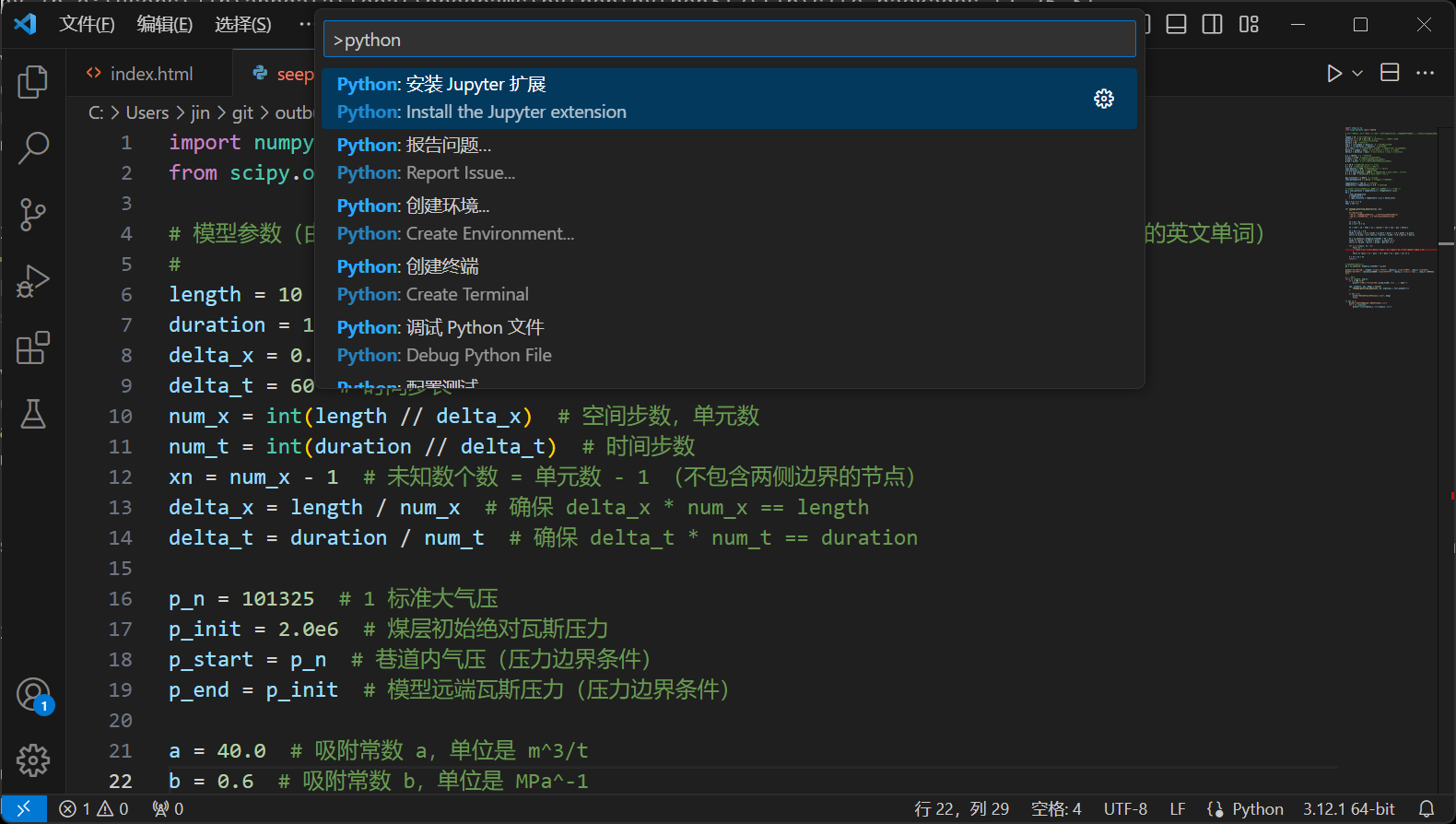Configure keybinding gear for Jupyter command

coord(1103,99)
